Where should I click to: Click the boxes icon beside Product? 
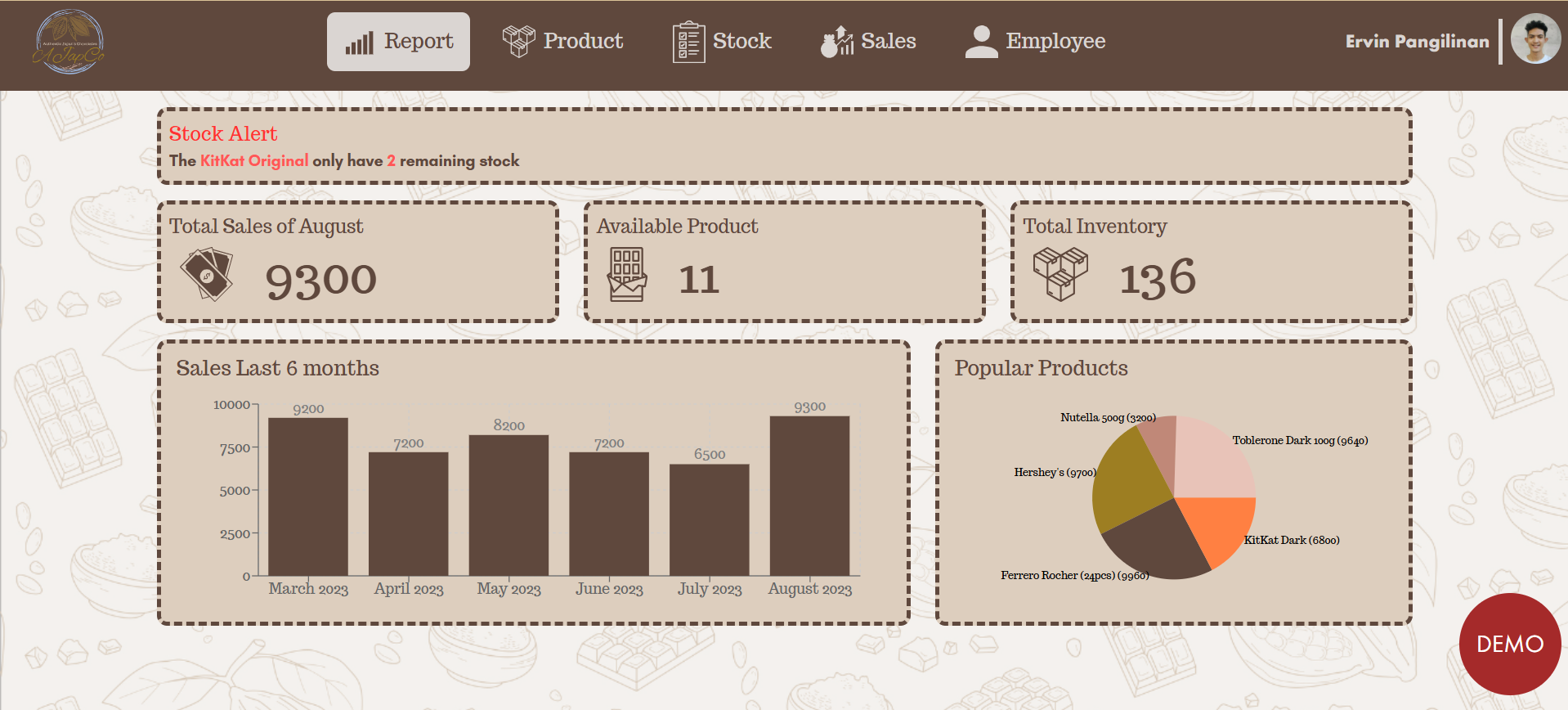coord(518,41)
